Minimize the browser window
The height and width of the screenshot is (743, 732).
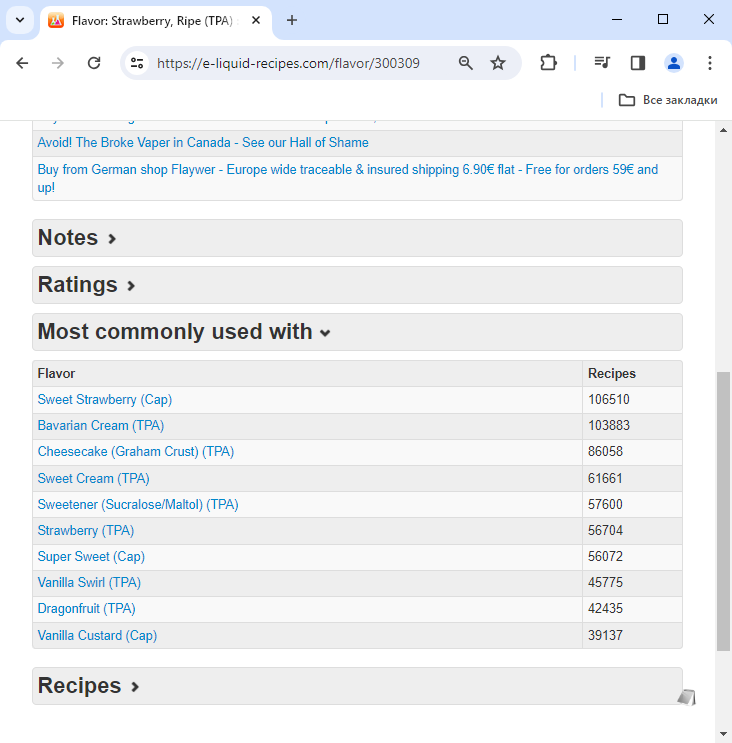point(617,19)
